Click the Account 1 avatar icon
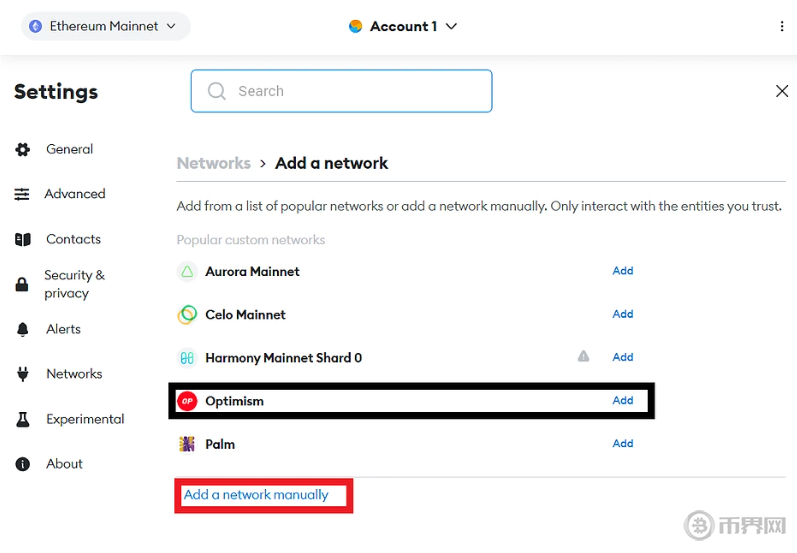 (355, 26)
